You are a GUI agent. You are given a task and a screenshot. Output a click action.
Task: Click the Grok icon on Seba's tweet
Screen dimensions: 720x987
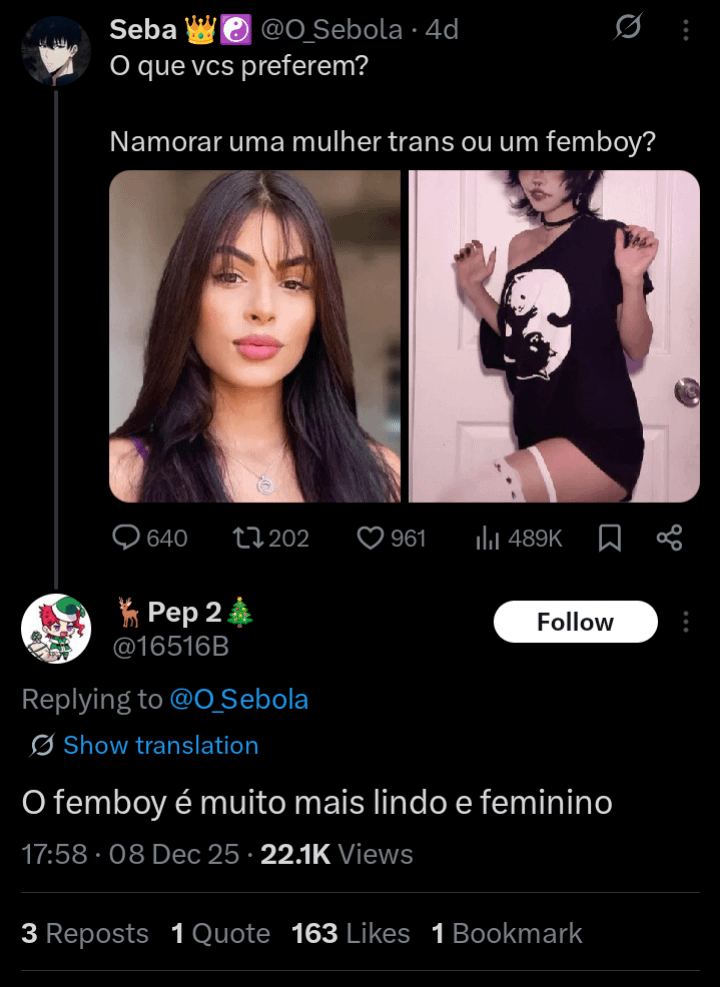(x=627, y=30)
